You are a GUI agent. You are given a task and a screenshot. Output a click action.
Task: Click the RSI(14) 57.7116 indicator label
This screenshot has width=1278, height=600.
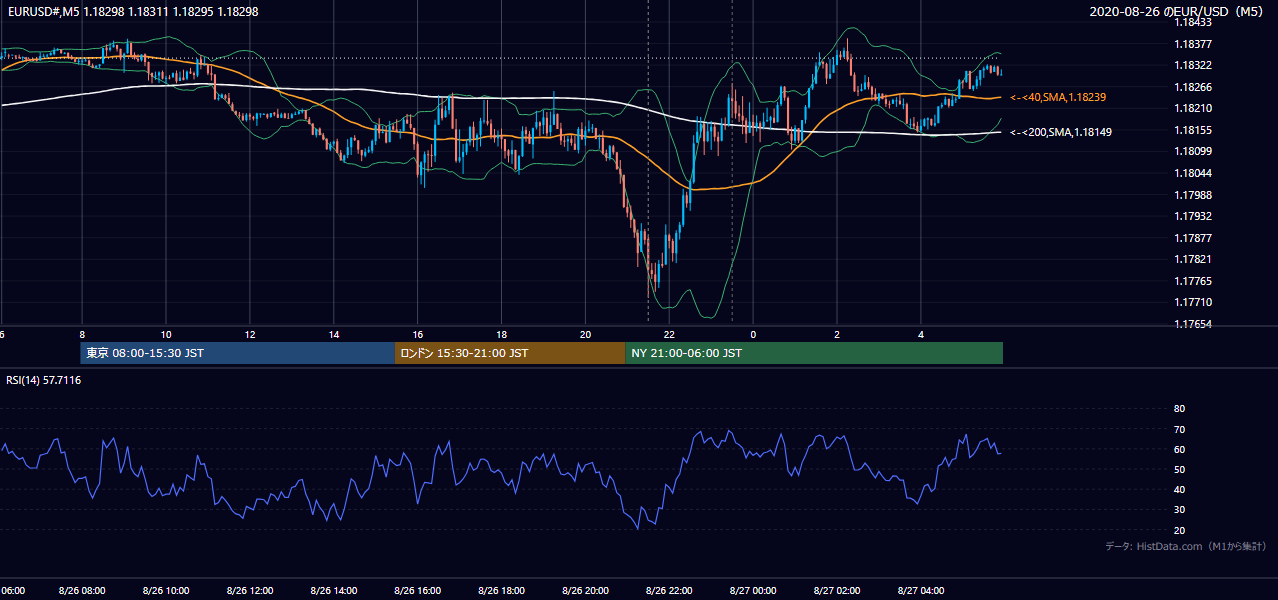[43, 380]
